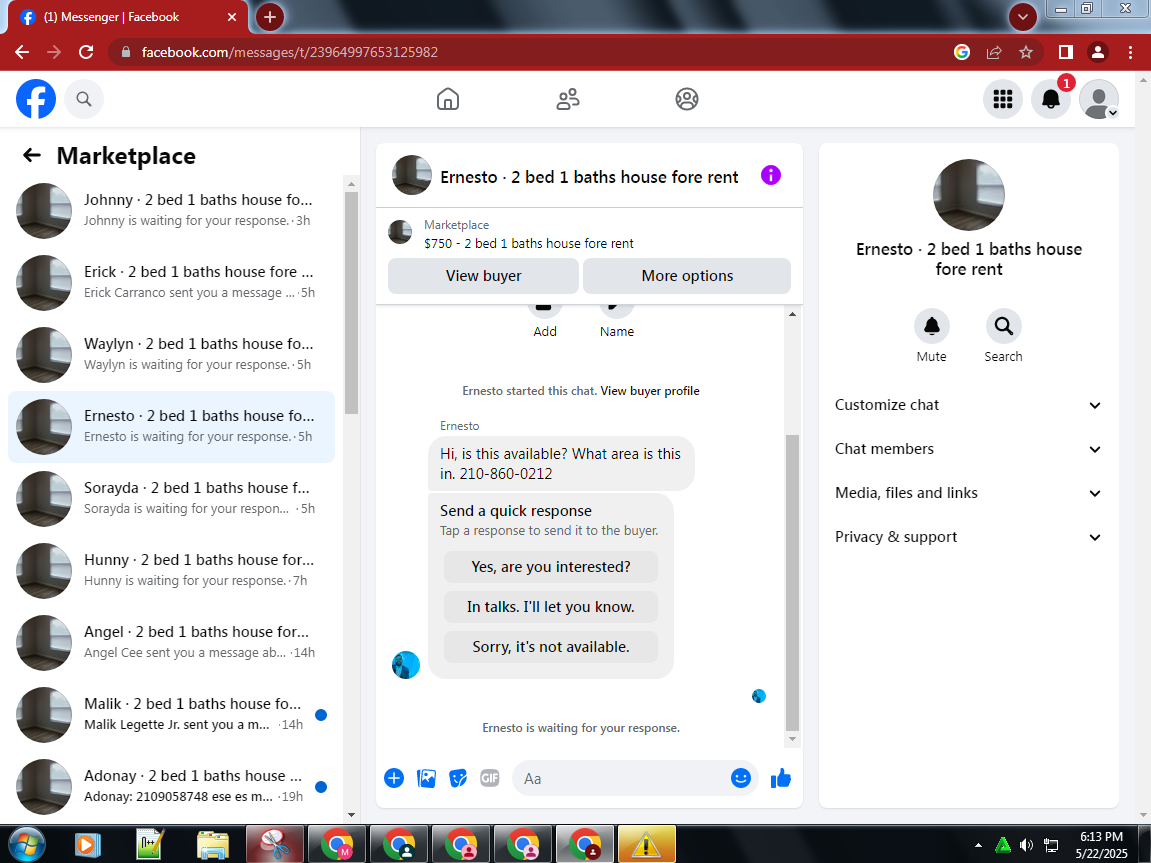Reload the page with browser refresh icon

86,52
